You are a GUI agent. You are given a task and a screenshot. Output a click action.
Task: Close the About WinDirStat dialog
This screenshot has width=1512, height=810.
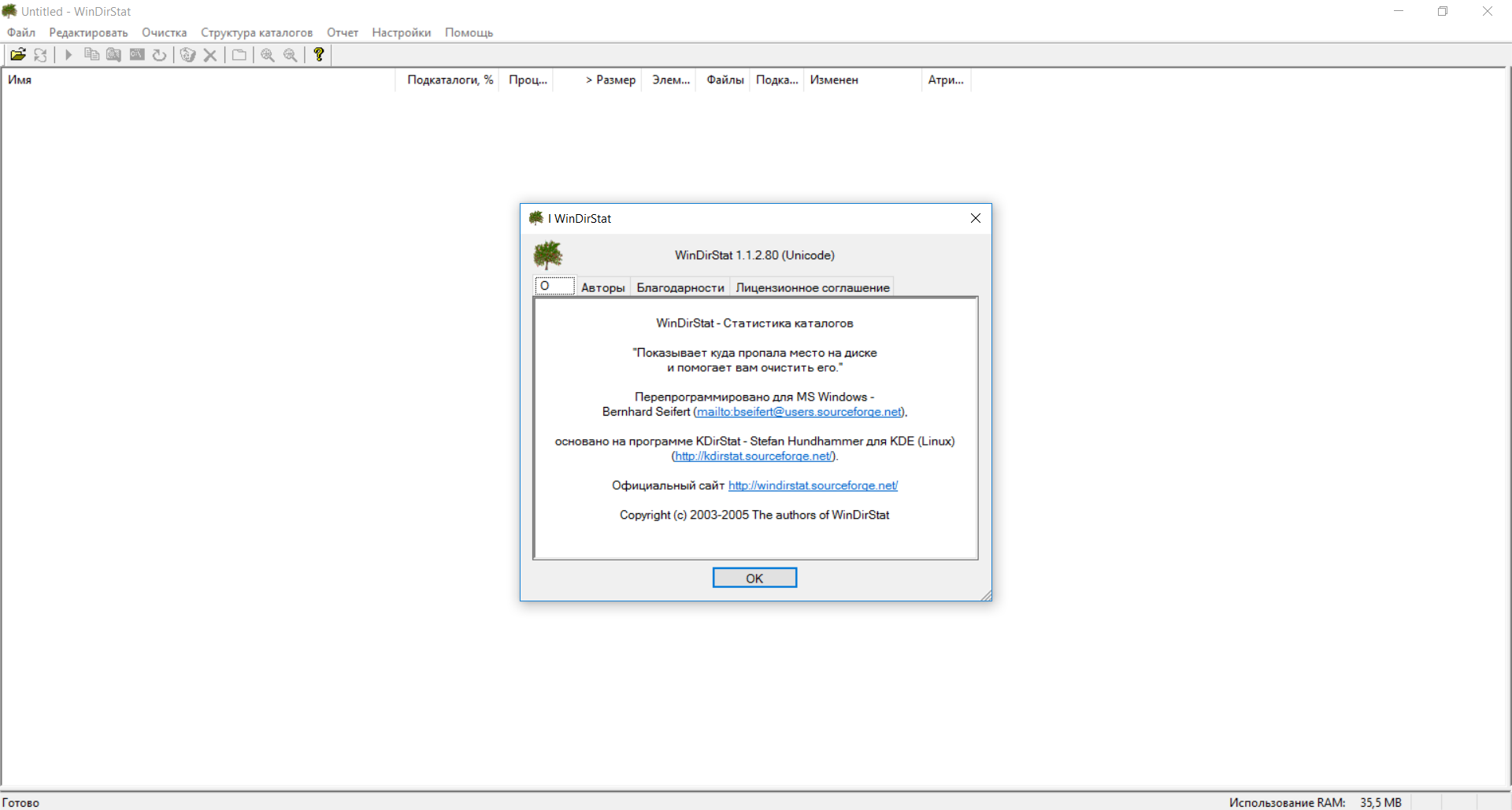tap(976, 218)
